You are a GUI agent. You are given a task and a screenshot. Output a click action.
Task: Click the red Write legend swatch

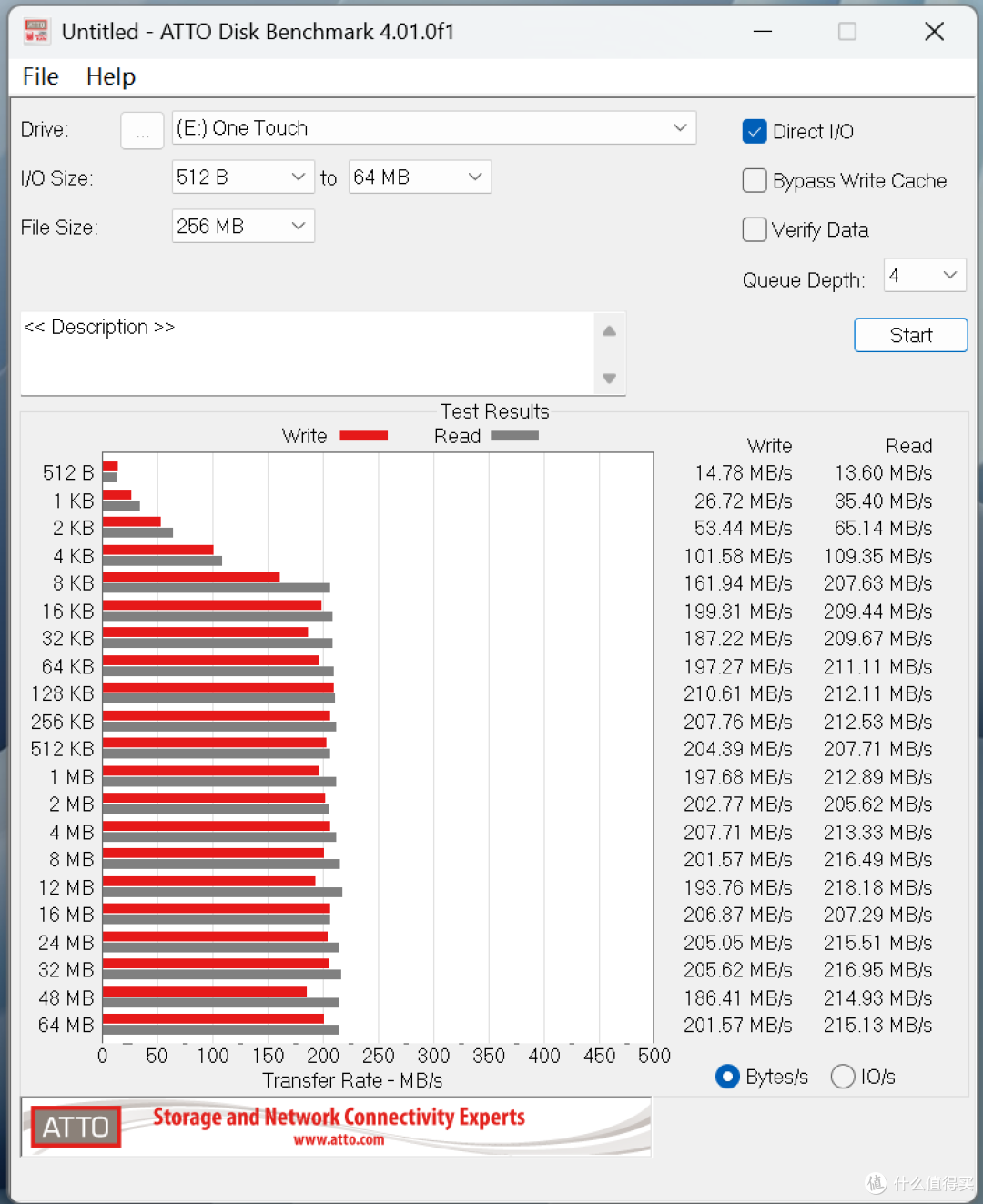363,436
